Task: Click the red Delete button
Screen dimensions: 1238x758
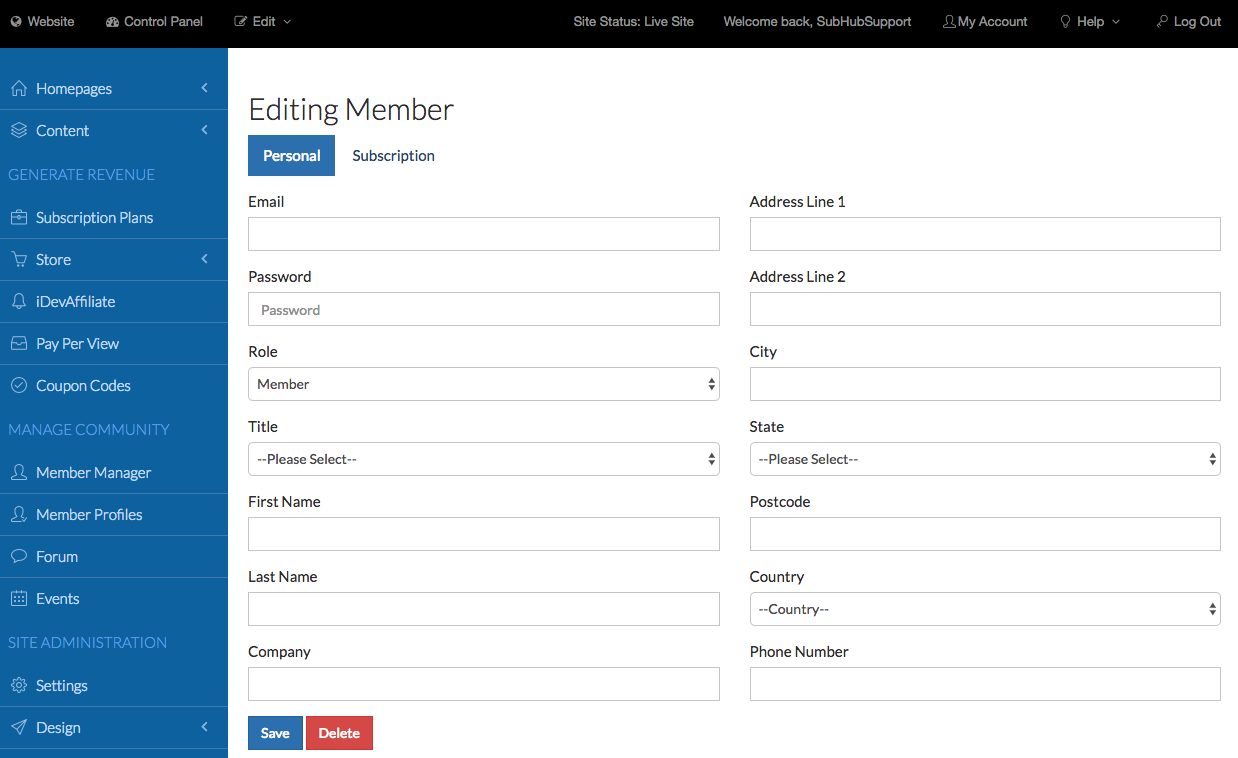Action: [x=339, y=733]
